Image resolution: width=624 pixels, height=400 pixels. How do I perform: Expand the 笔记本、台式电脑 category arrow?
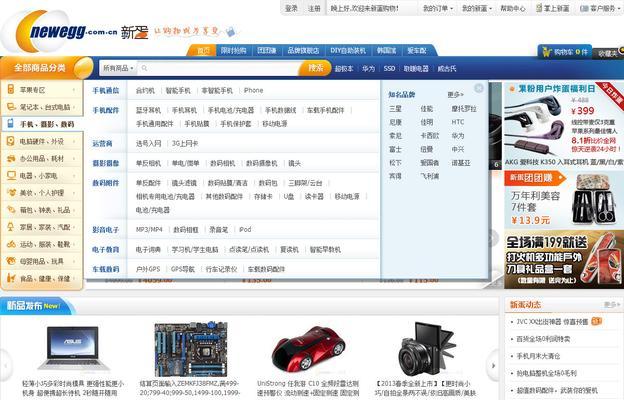coord(74,107)
